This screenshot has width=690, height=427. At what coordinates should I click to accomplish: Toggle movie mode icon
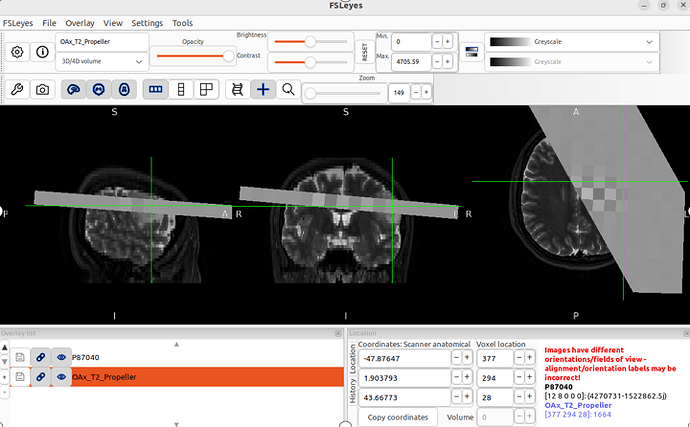pos(238,90)
